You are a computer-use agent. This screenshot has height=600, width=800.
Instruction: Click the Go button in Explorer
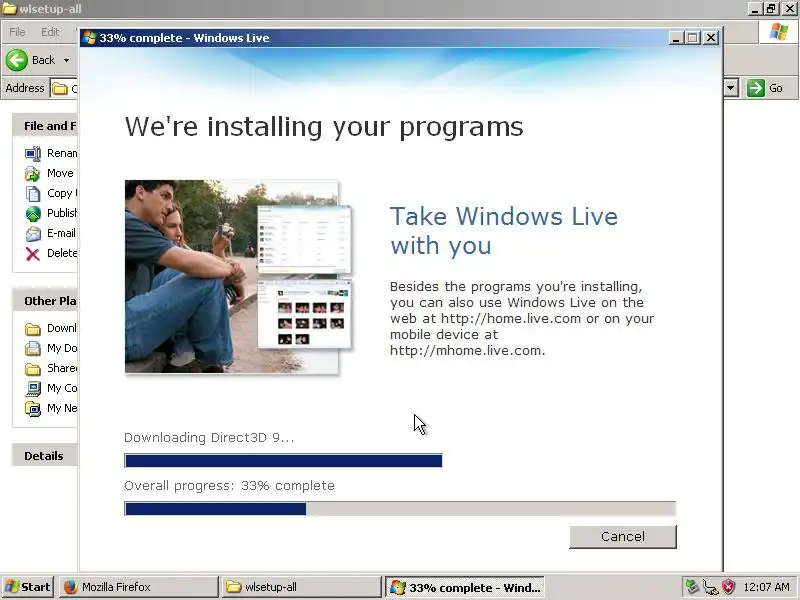click(765, 88)
